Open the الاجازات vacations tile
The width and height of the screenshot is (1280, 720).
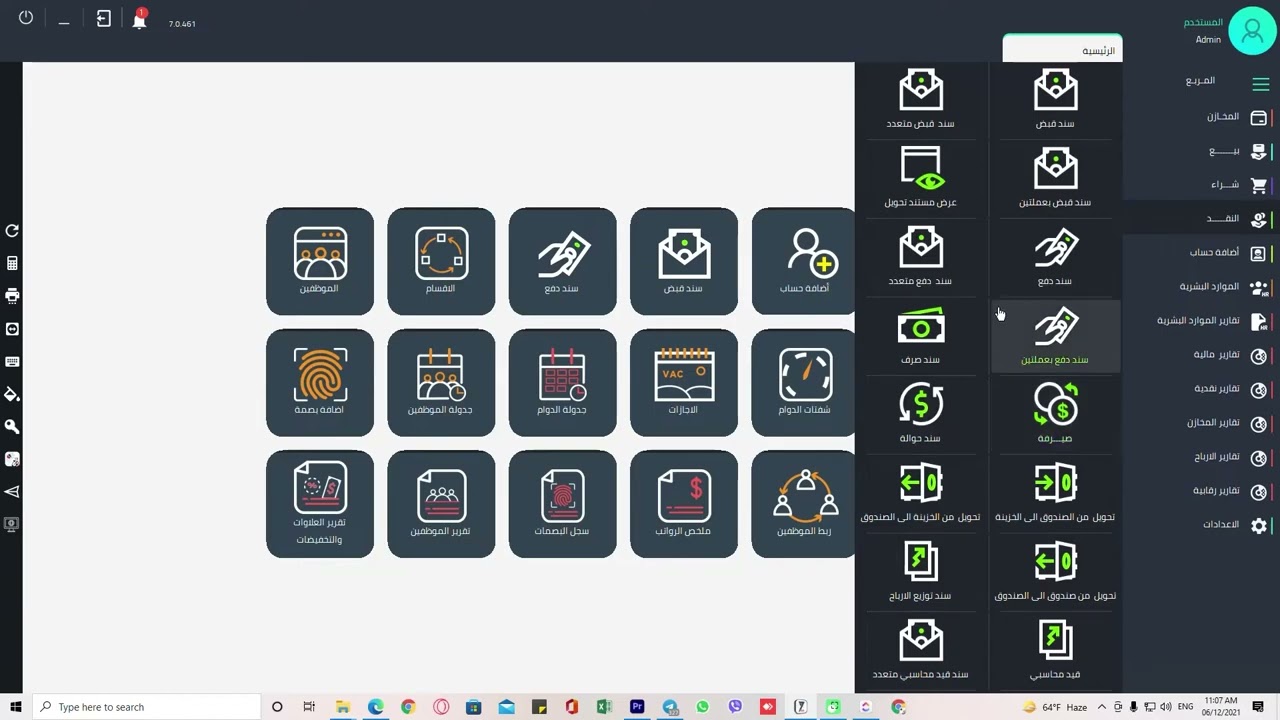tap(684, 382)
